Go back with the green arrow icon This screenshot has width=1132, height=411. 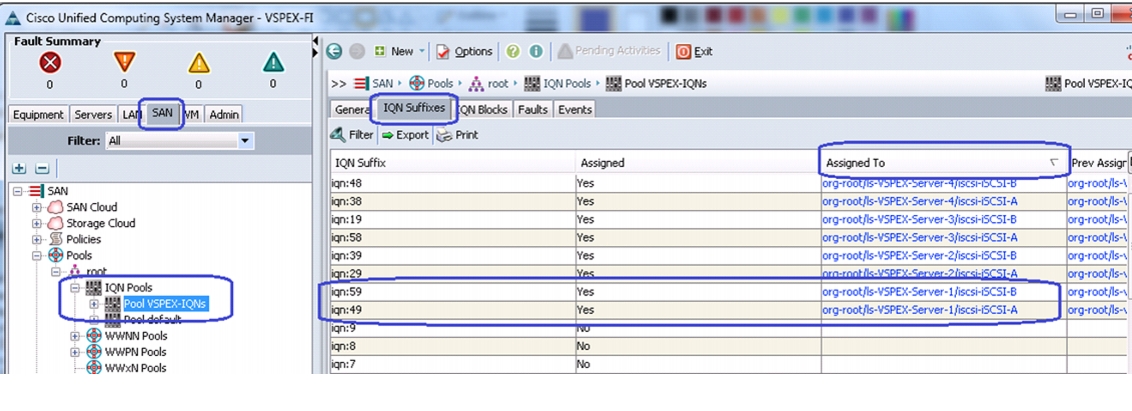334,51
